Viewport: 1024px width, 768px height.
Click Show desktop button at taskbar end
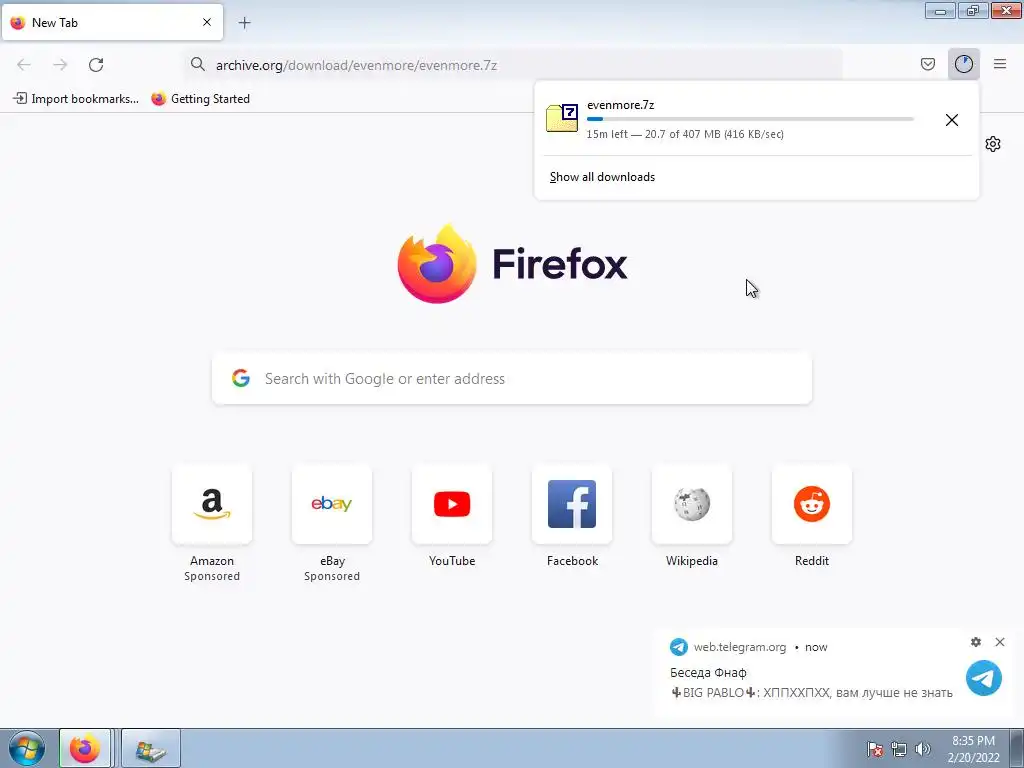tap(1016, 748)
